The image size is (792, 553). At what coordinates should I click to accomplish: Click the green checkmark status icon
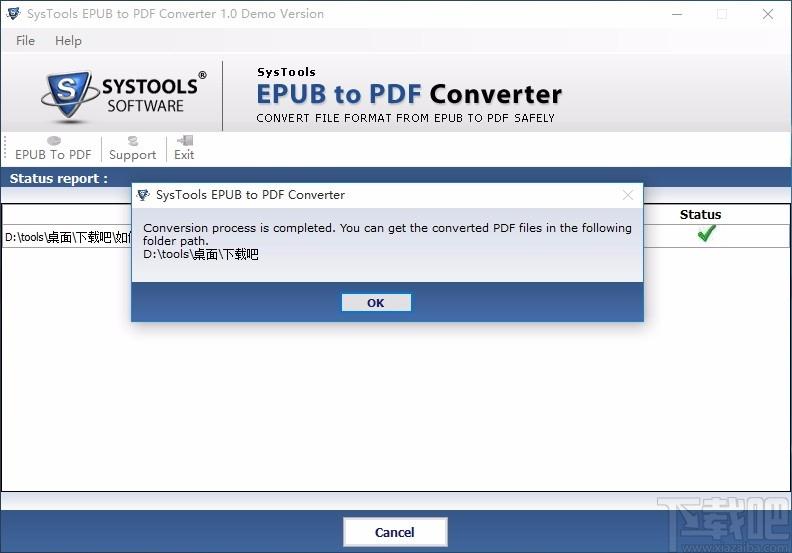[706, 233]
